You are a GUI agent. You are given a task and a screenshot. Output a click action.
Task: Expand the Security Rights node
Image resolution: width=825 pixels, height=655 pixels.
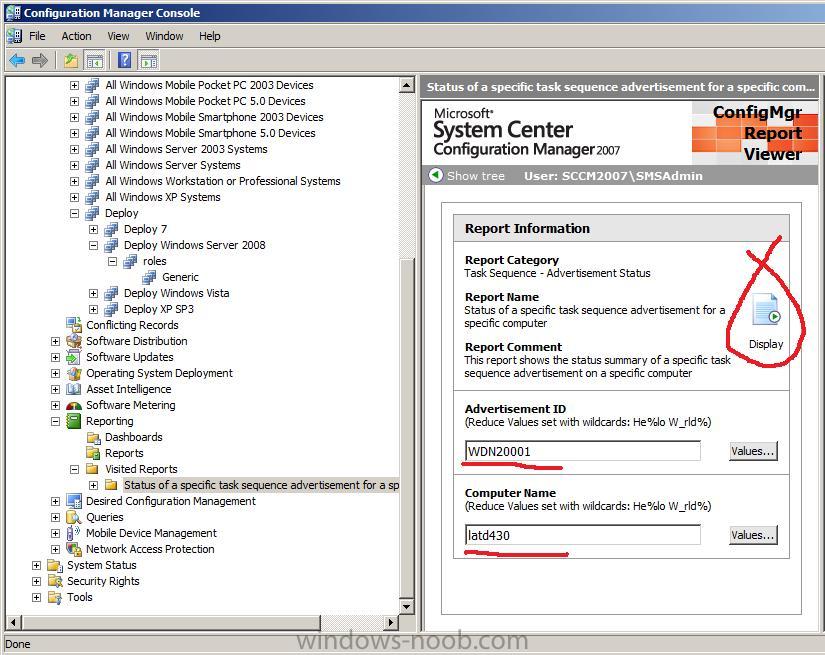(x=36, y=581)
